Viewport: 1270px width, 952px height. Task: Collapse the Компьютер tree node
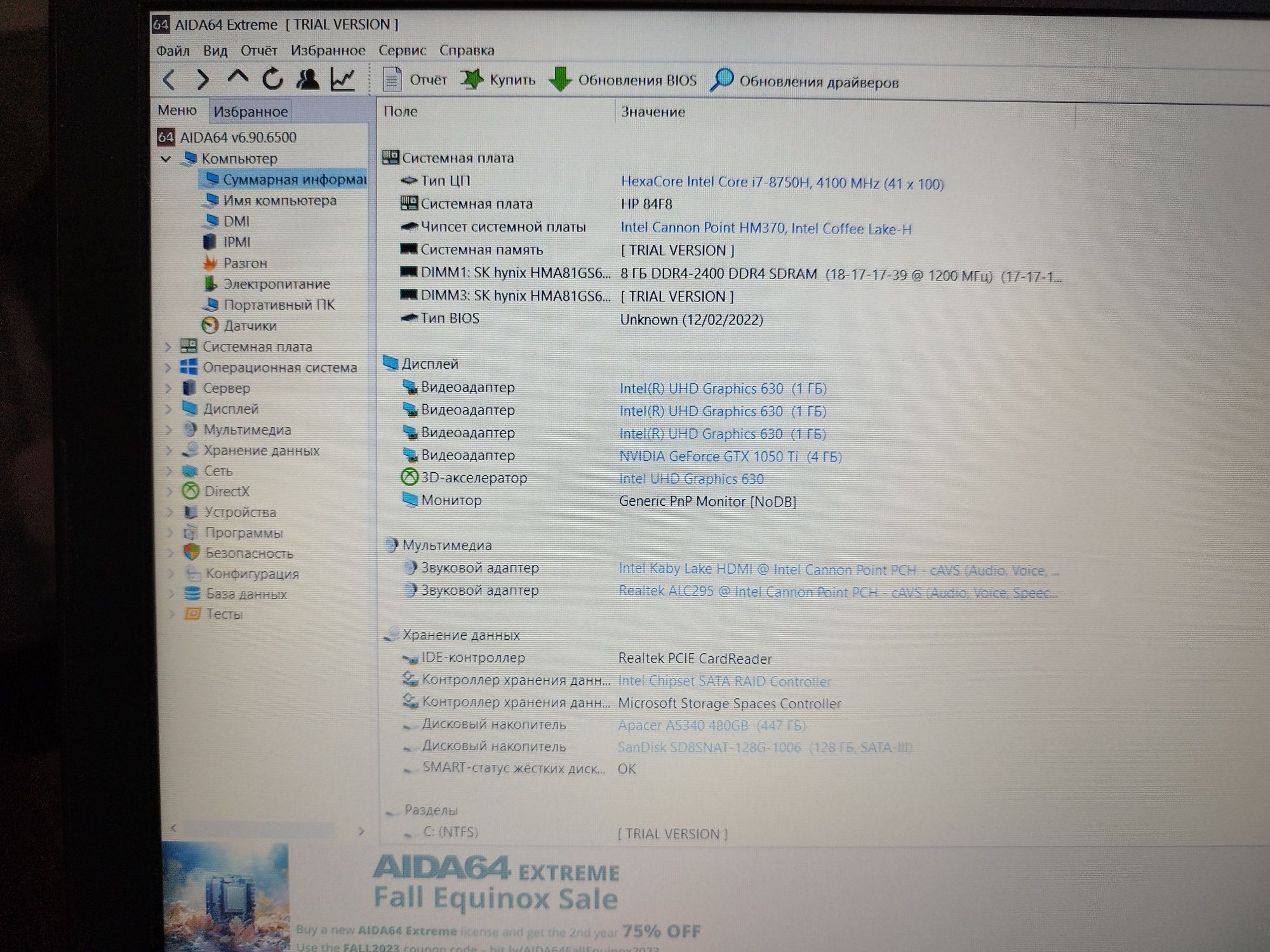[166, 159]
